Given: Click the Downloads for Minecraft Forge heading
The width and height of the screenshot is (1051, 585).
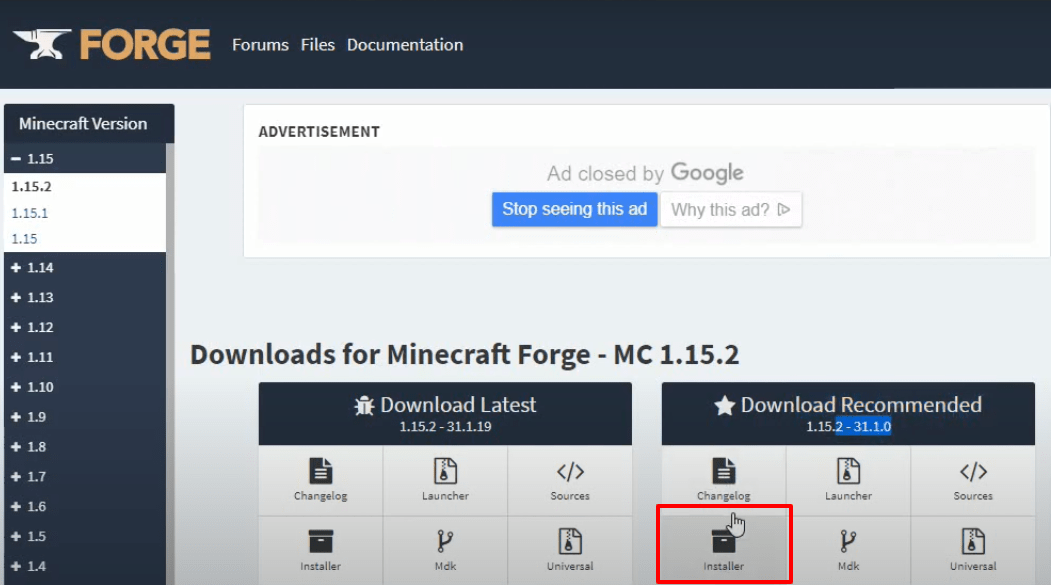Looking at the screenshot, I should (465, 354).
